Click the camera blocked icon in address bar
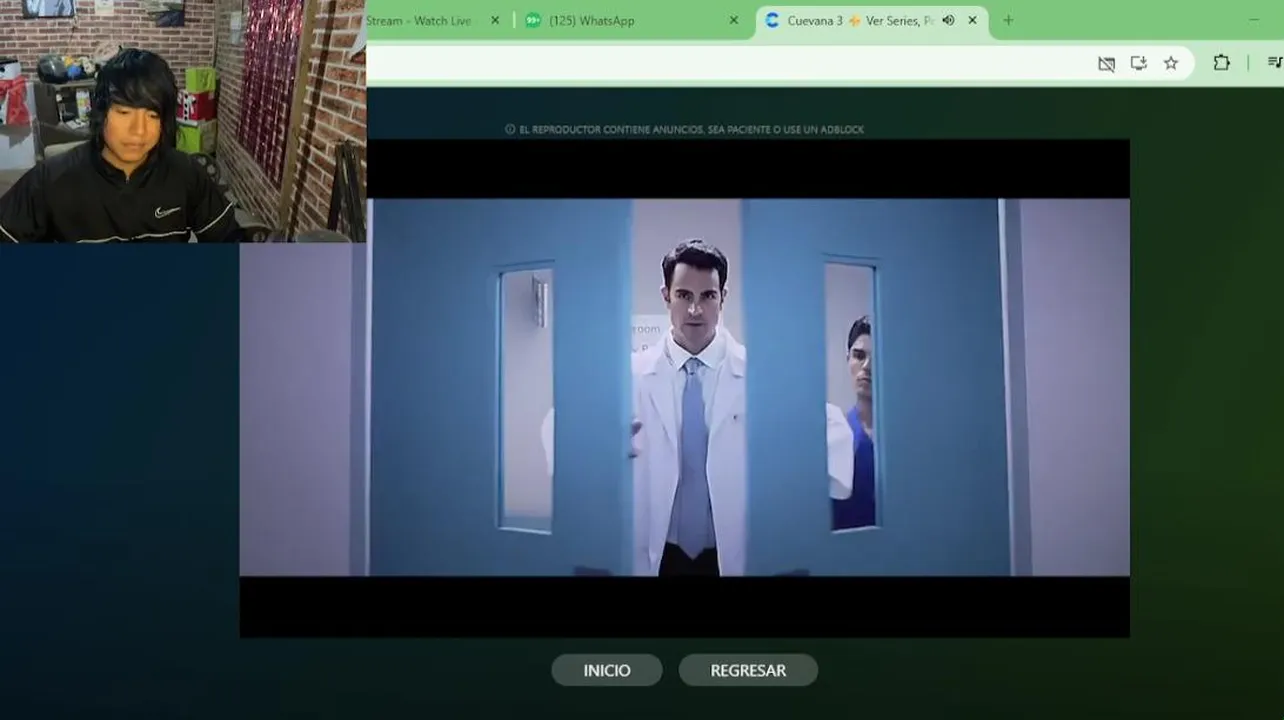The image size is (1284, 720). (x=1106, y=64)
